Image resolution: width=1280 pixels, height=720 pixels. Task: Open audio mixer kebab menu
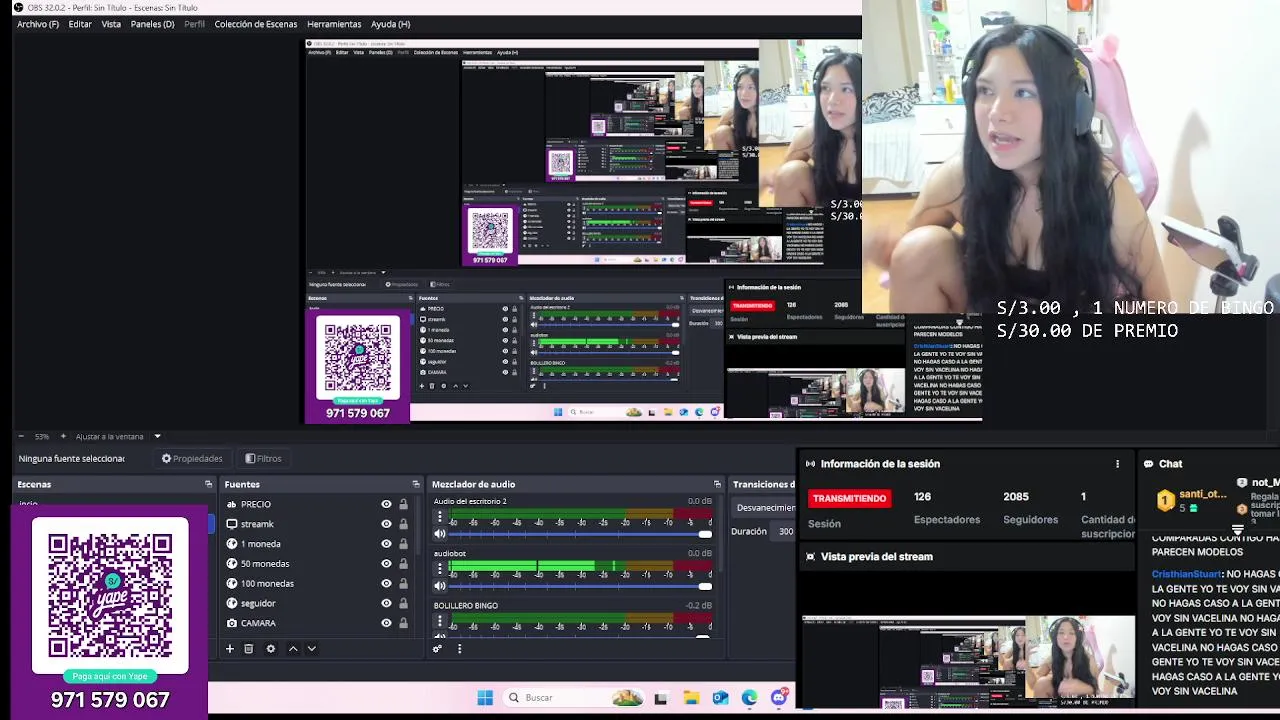pos(459,649)
